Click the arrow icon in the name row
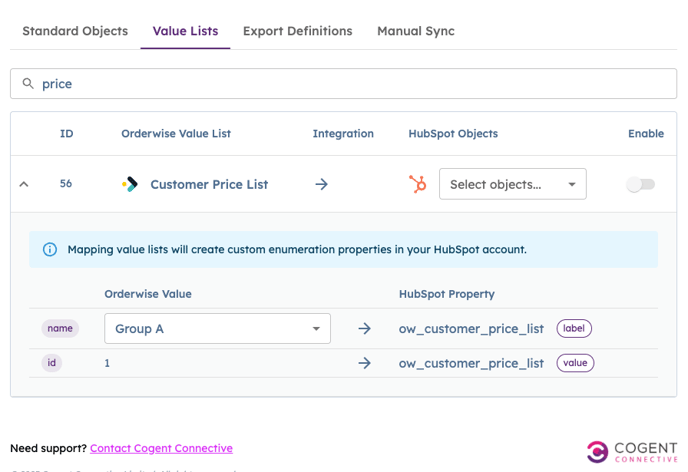 point(364,329)
